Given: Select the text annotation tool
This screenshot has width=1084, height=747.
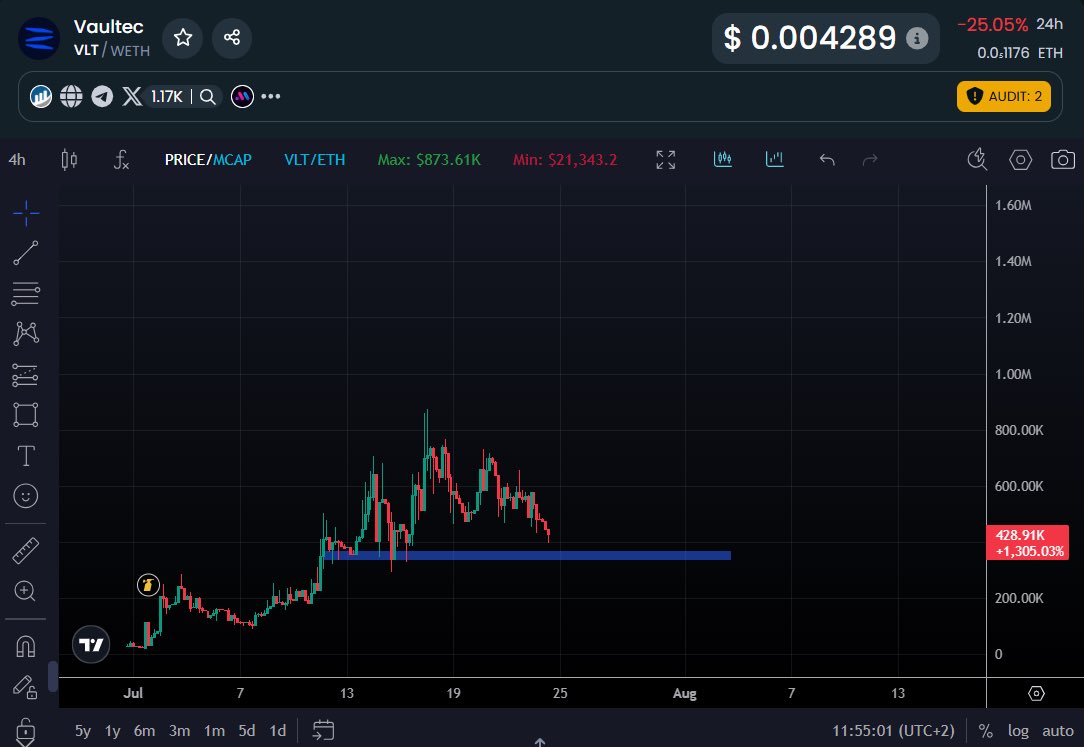Looking at the screenshot, I should (26, 456).
